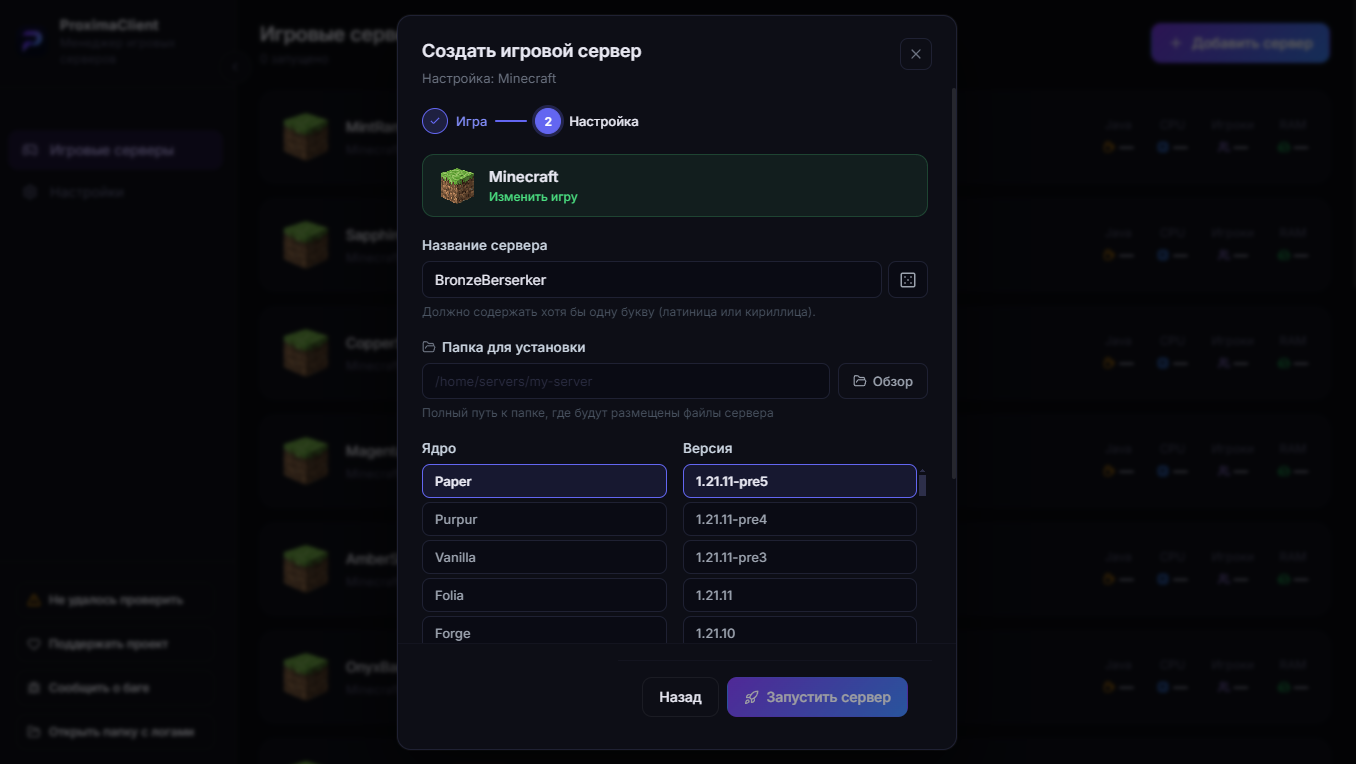This screenshot has height=764, width=1356.
Task: Select version 1.21.11-pre4
Action: tap(800, 519)
